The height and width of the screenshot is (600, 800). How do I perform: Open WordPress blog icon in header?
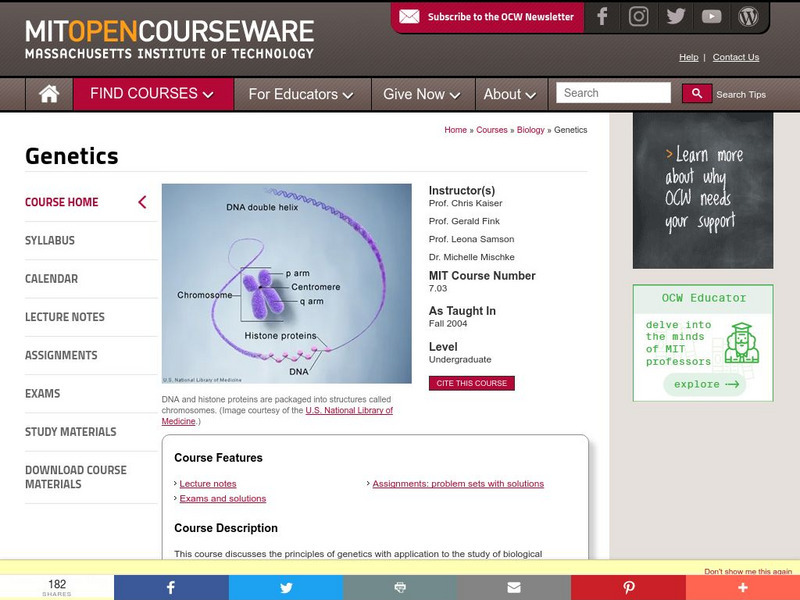coord(748,17)
